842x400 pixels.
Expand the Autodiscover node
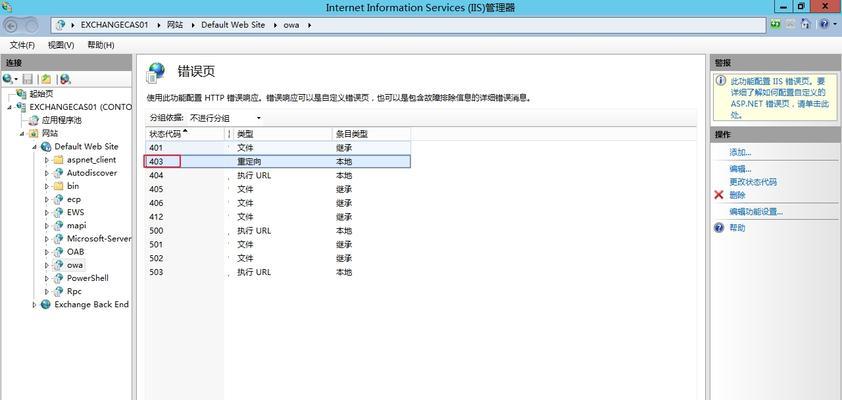(47, 173)
